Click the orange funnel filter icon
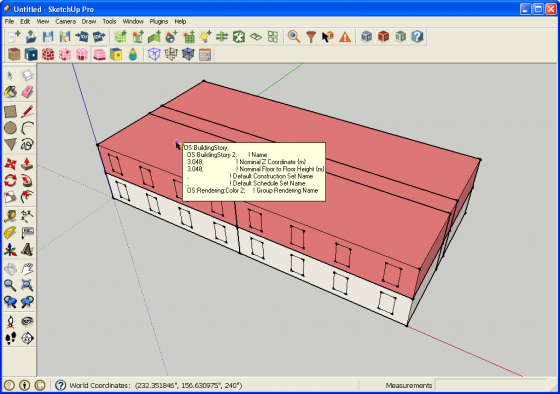Screen dimensions: 560x394 pyautogui.click(x=311, y=37)
